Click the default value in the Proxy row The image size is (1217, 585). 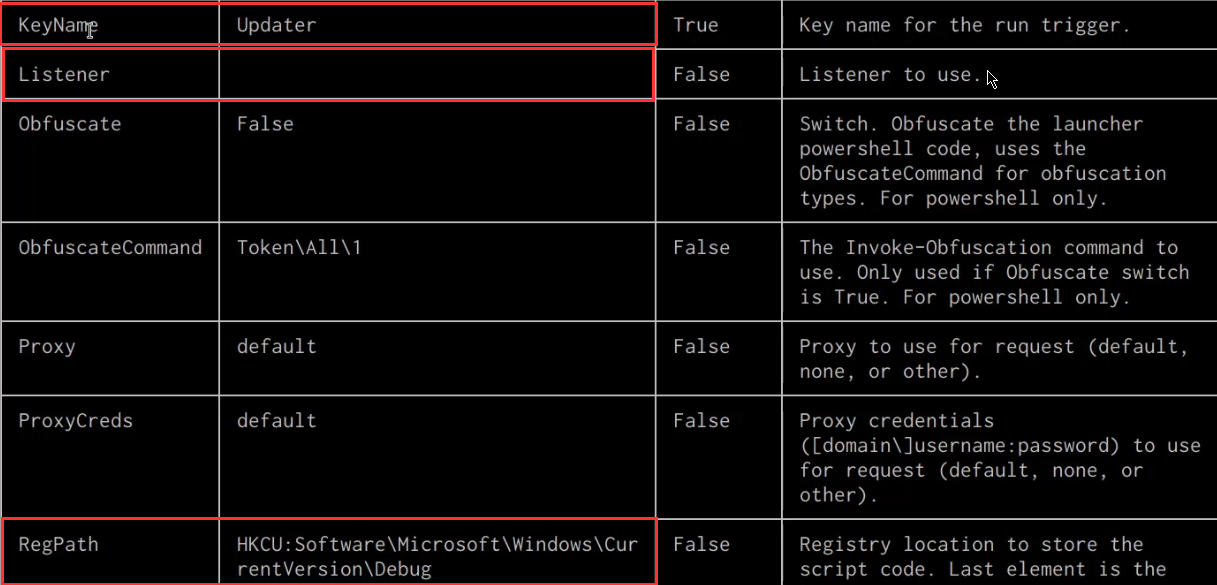[276, 346]
